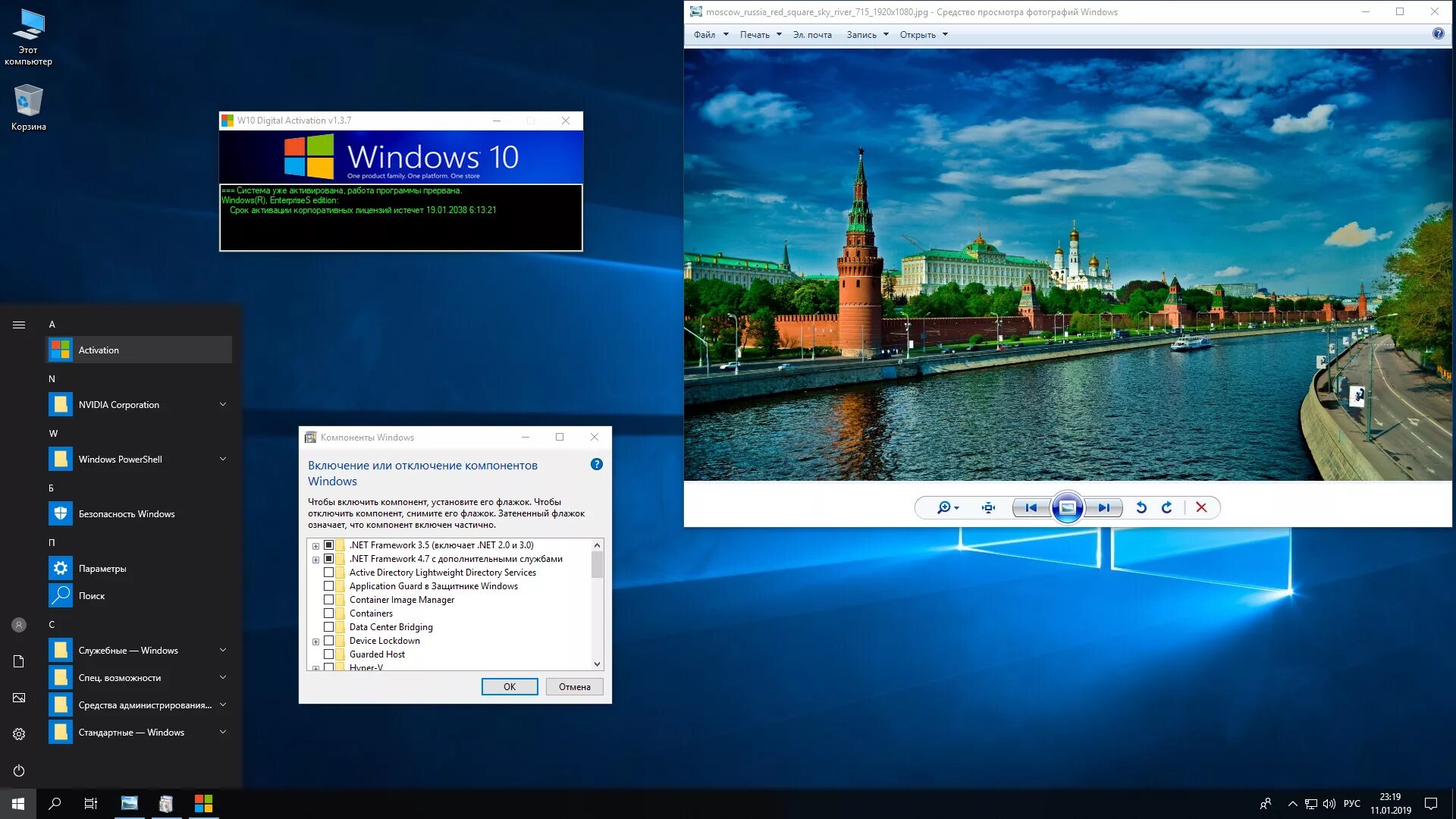Click OK in Компоненты Windows

(510, 687)
